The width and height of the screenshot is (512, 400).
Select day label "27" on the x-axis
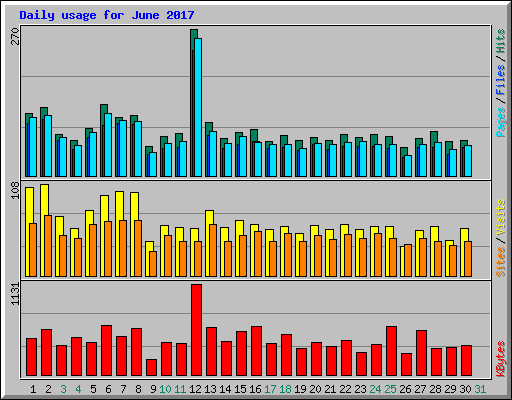coord(420,389)
